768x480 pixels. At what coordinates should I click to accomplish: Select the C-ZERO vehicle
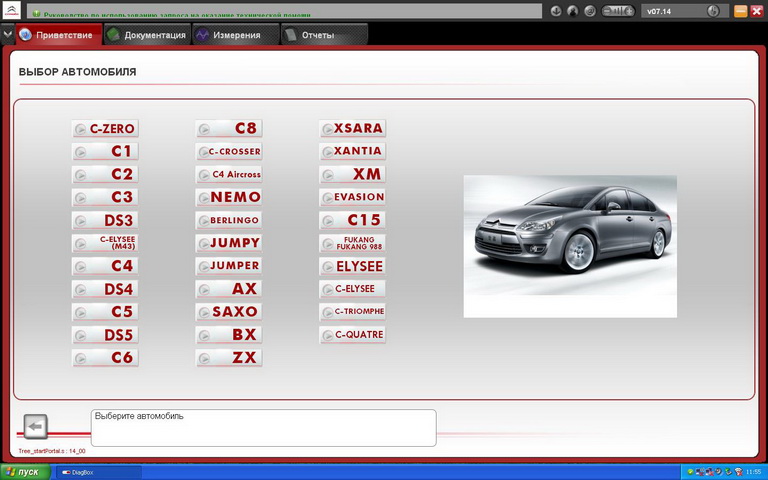tap(105, 128)
